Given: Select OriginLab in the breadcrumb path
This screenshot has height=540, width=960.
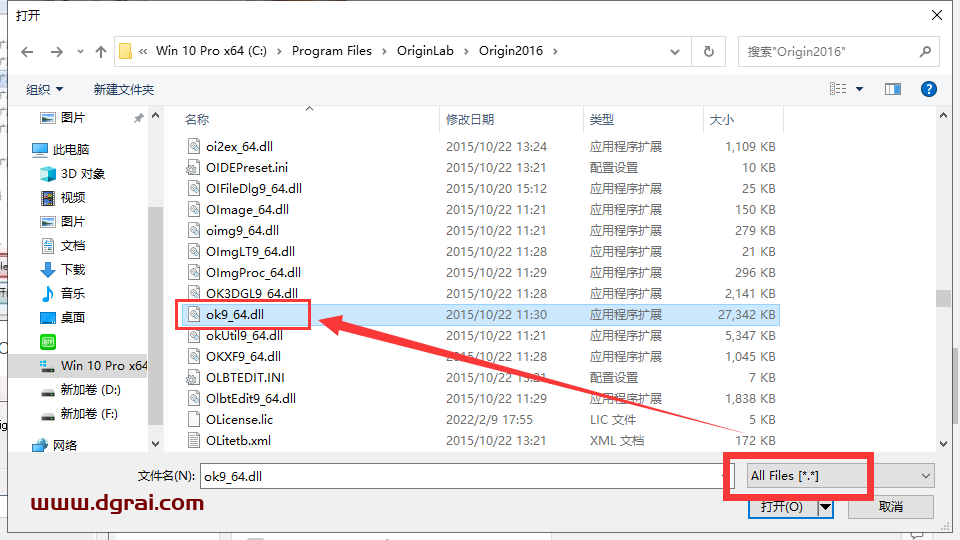Looking at the screenshot, I should coord(425,51).
